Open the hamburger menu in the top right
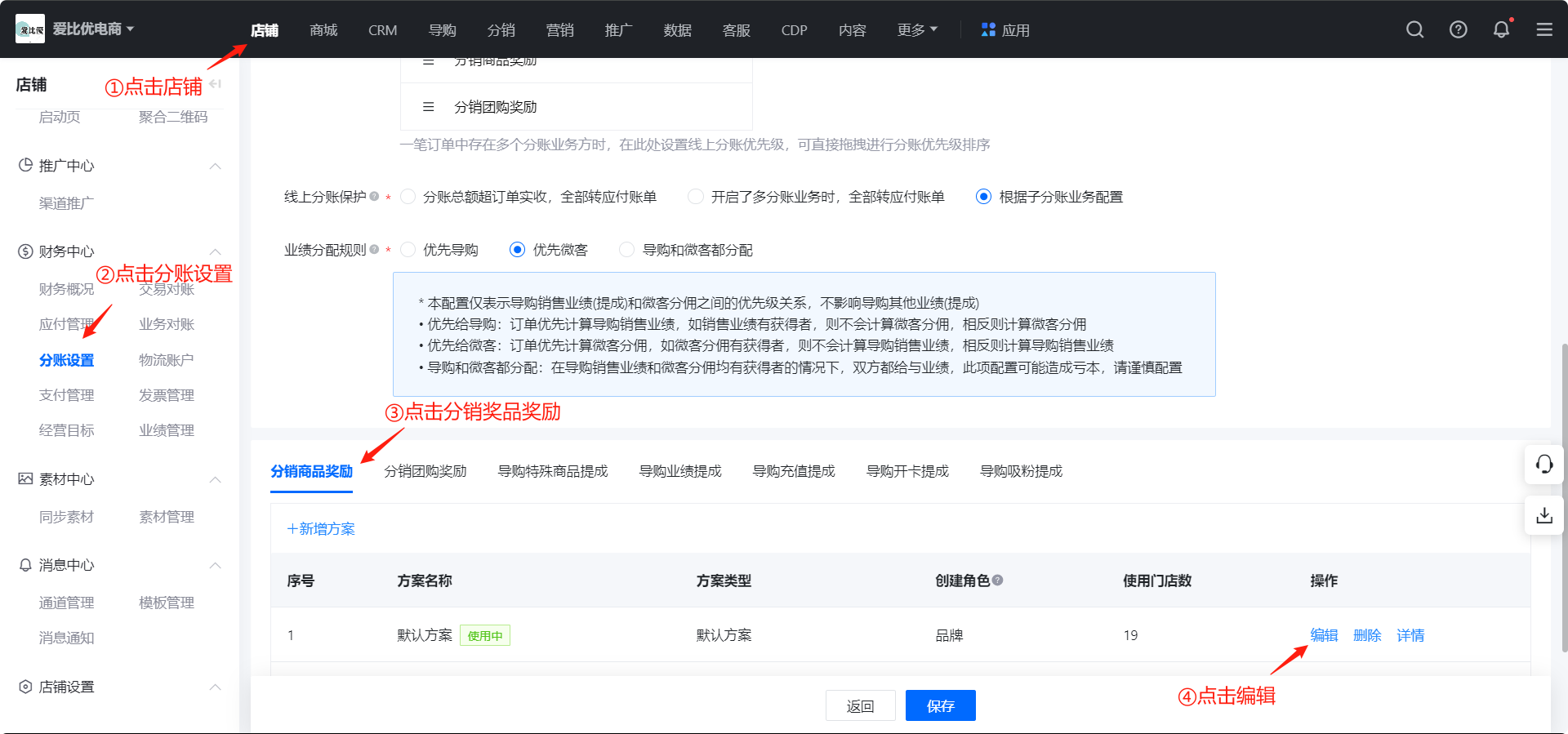The image size is (1568, 734). pos(1544,30)
